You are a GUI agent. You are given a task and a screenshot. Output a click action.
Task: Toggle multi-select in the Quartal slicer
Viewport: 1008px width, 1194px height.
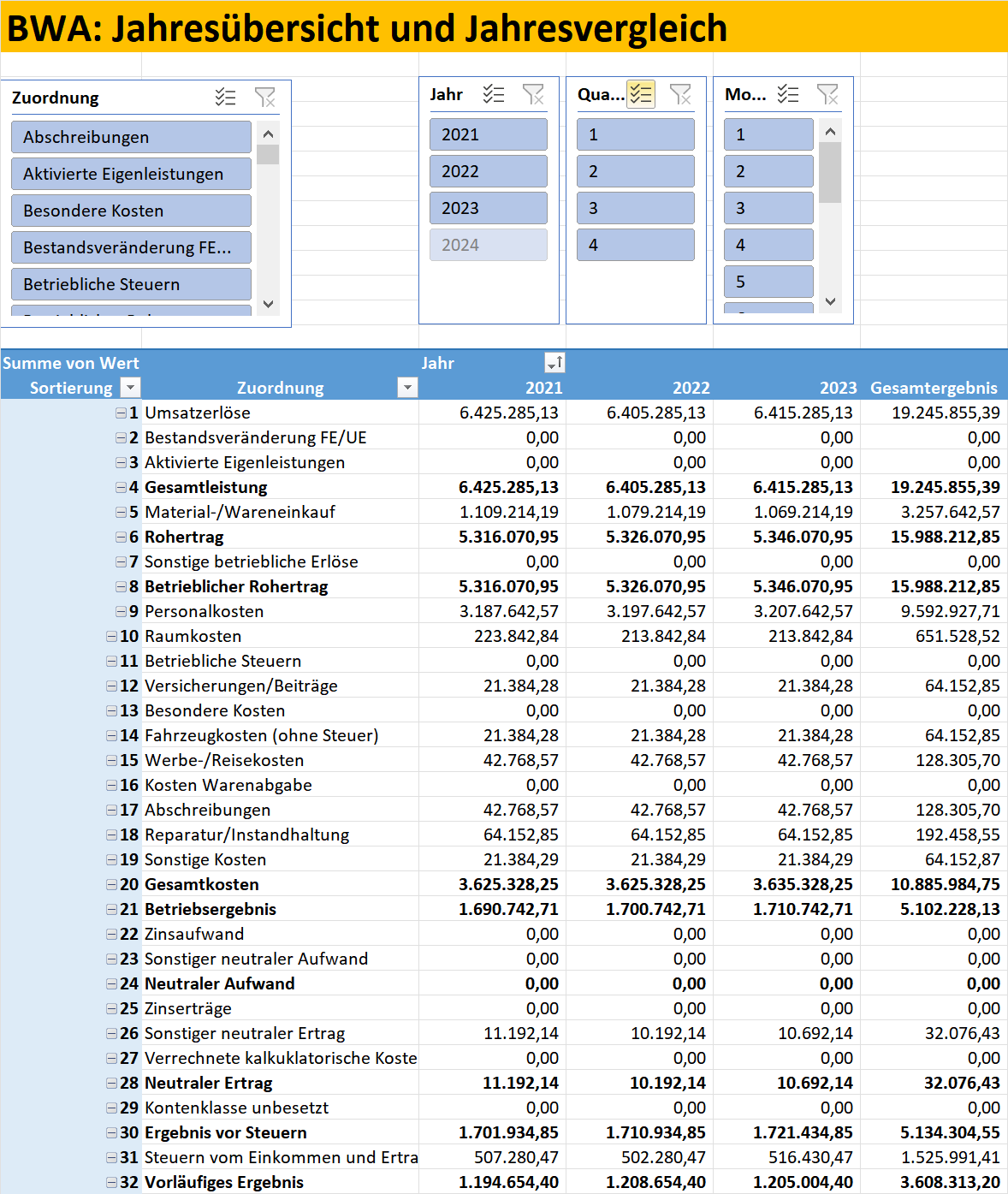click(641, 94)
